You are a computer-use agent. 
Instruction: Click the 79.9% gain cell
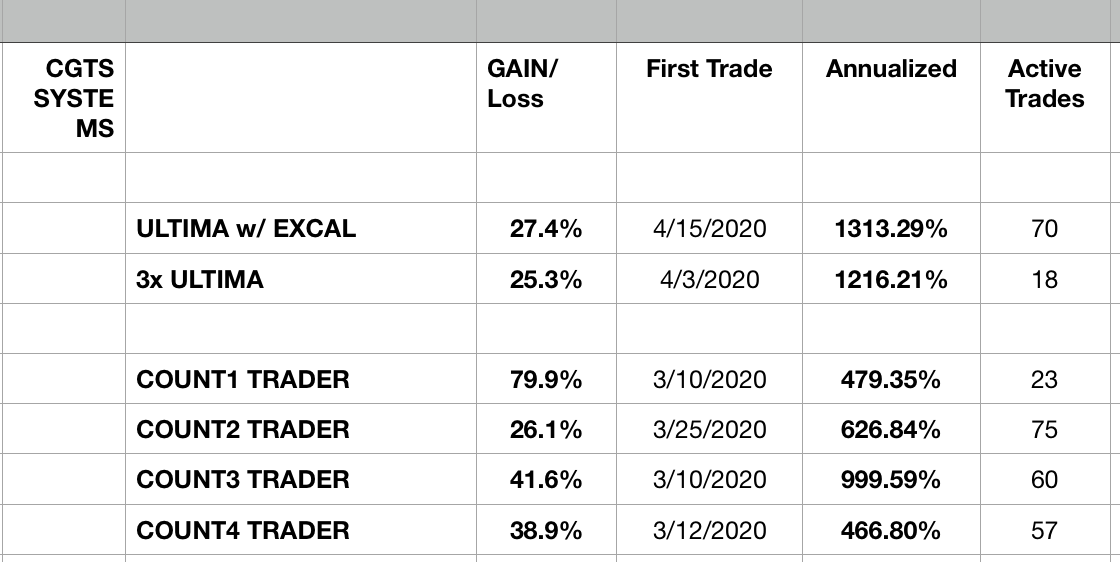pos(546,380)
